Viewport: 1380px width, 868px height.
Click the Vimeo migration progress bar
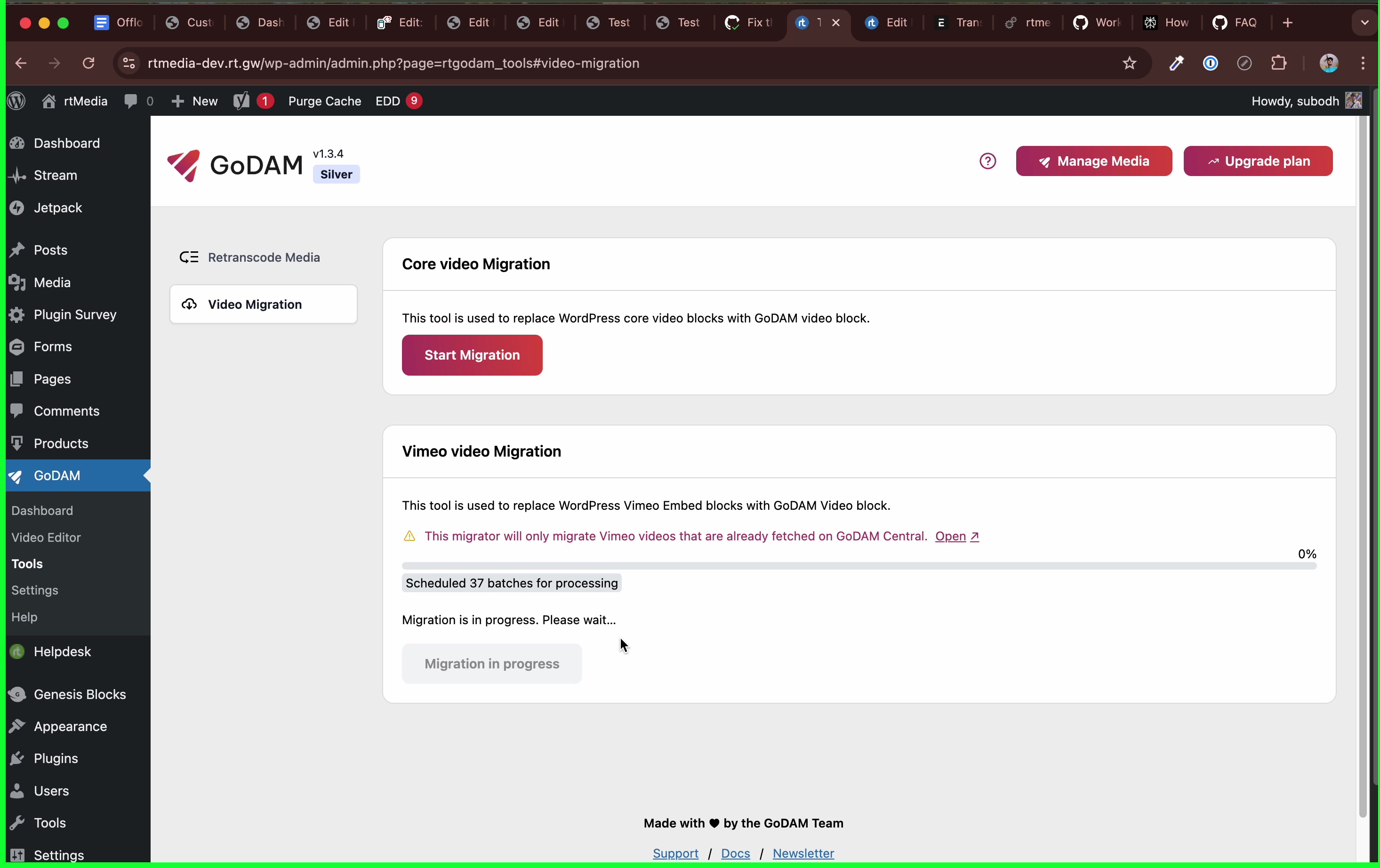859,566
